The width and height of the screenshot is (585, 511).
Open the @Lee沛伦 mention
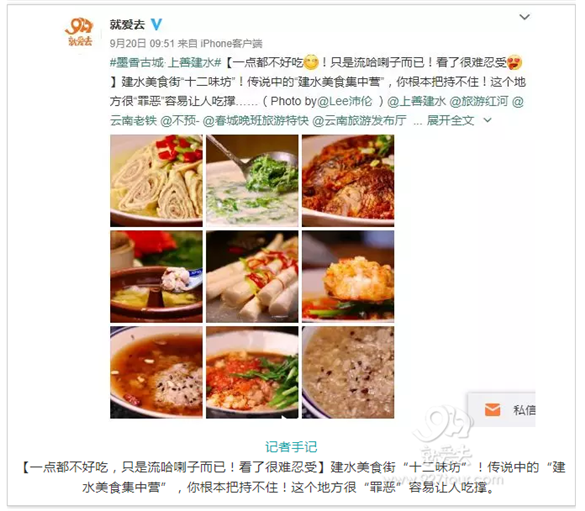(344, 101)
